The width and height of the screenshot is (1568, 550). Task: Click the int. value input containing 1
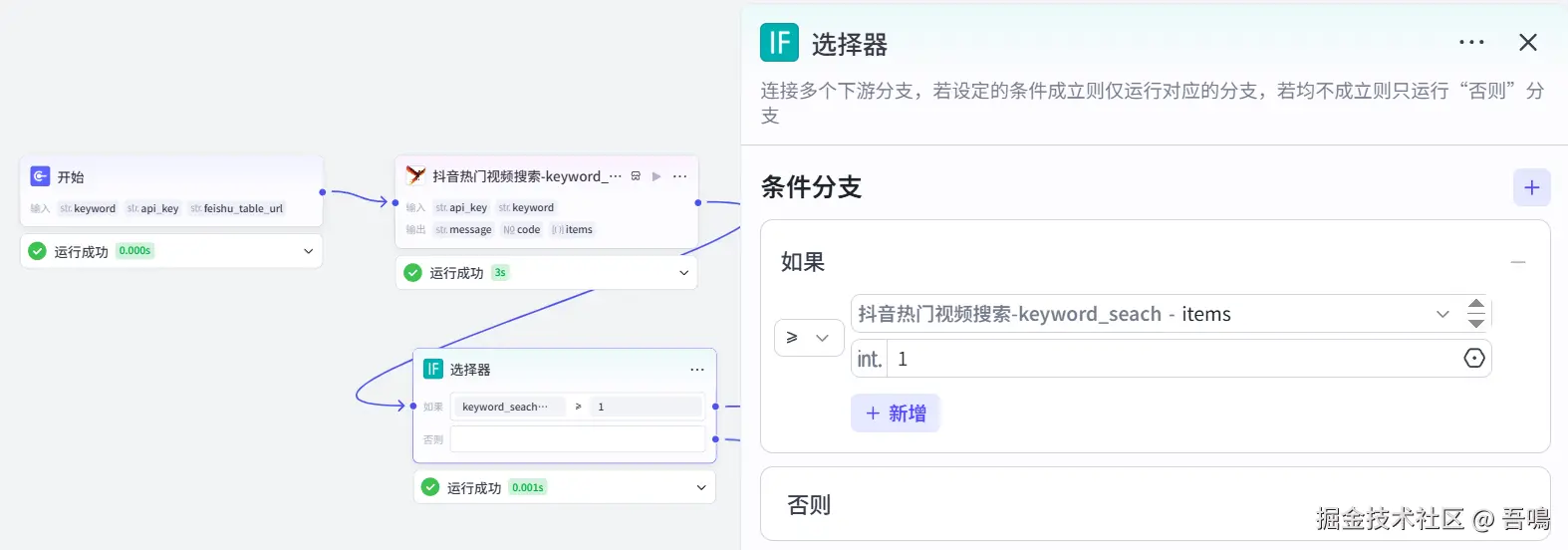tap(1174, 359)
